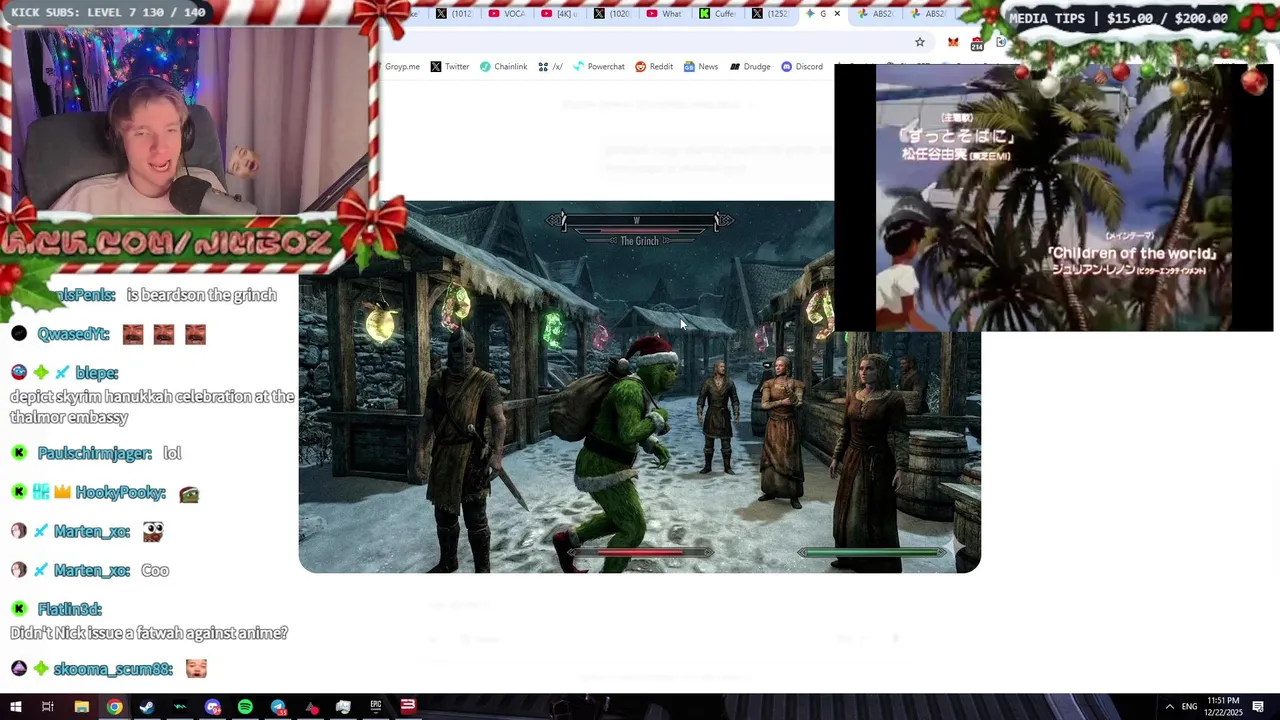Viewport: 1280px width, 720px height.
Task: Click the Marten_xo message saying Coo
Action: click(x=90, y=570)
